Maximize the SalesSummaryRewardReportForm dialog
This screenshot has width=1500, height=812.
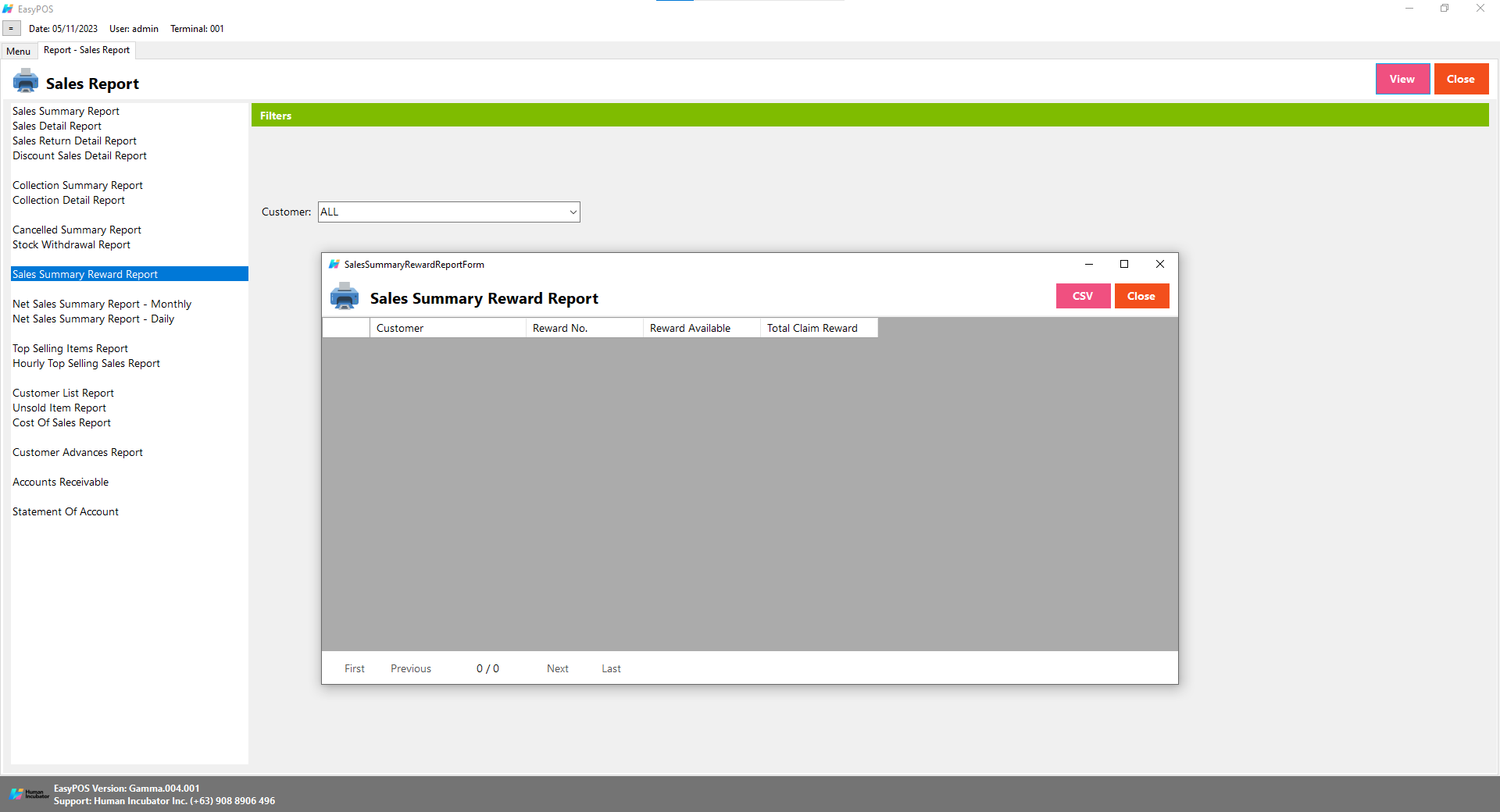coord(1124,264)
